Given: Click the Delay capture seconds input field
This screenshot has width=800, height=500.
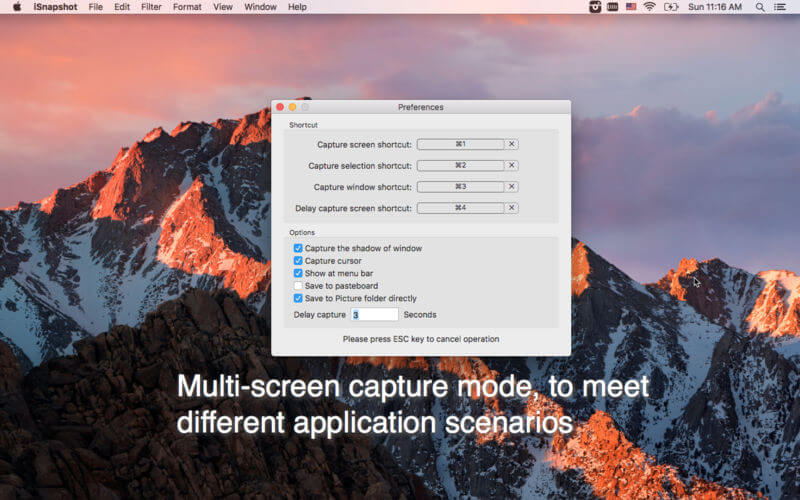Looking at the screenshot, I should click(374, 314).
